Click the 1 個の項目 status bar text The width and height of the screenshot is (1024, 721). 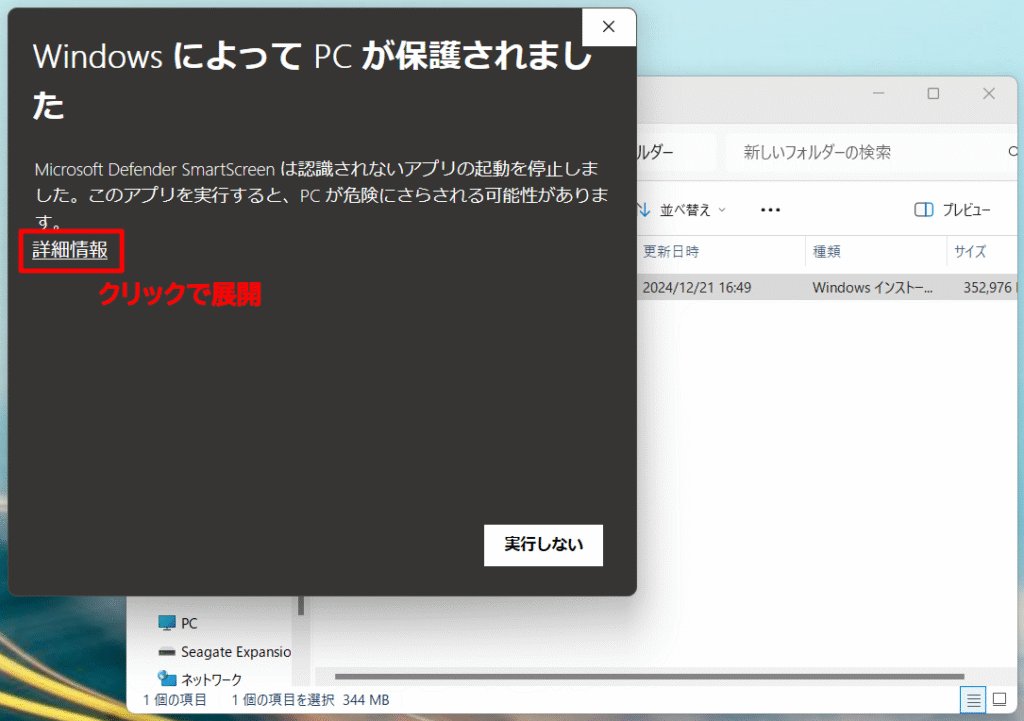pos(174,700)
